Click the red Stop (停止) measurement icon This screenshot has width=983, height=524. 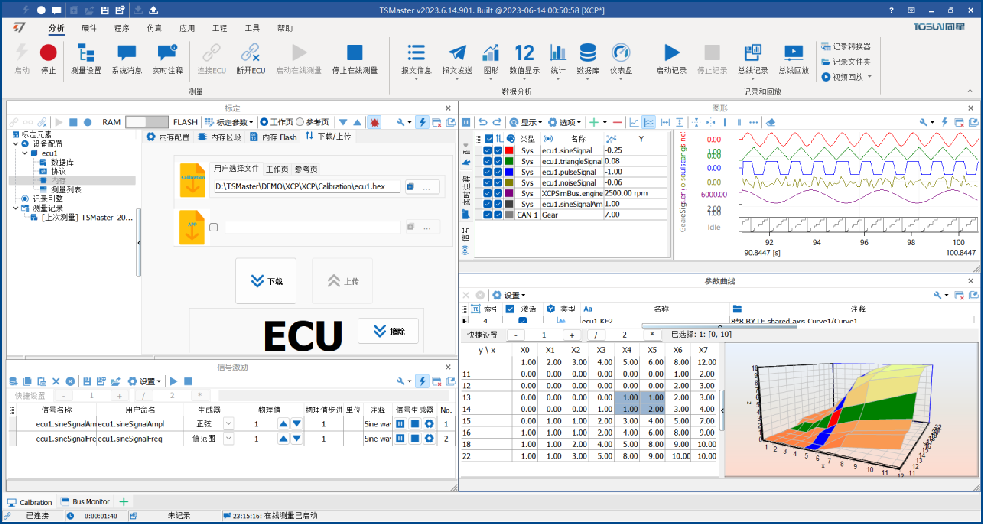pos(48,53)
